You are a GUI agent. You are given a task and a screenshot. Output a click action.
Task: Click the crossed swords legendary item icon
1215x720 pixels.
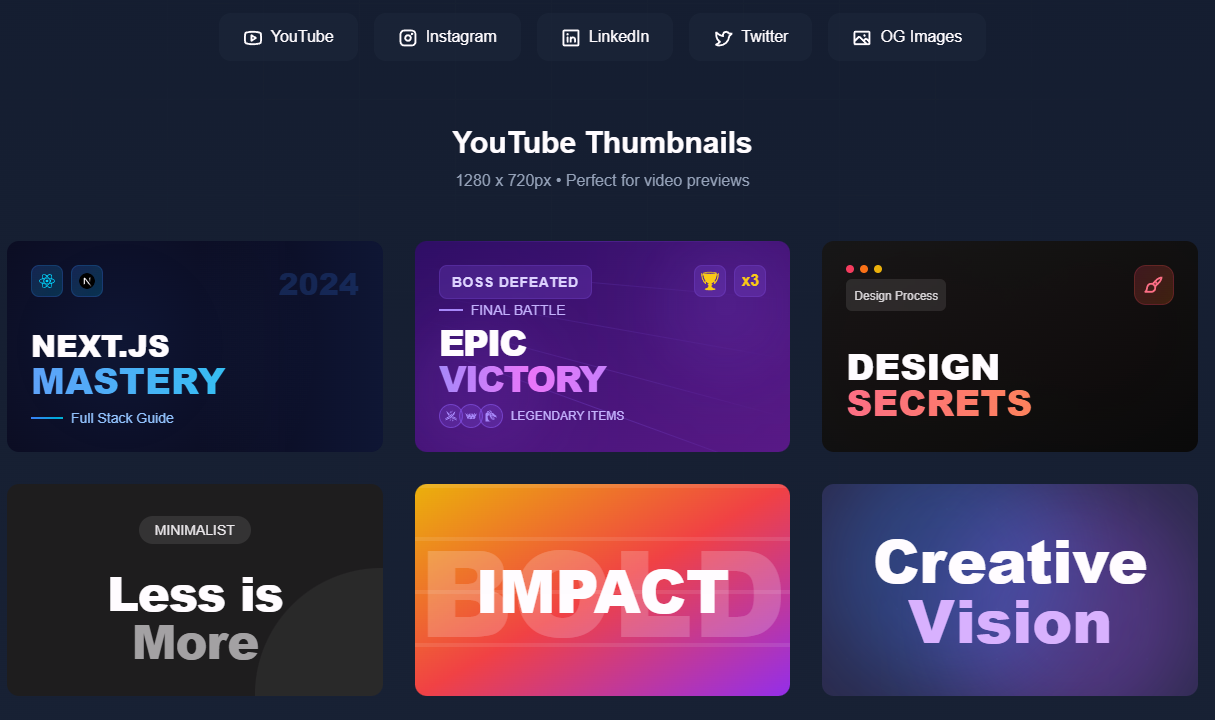pyautogui.click(x=451, y=415)
